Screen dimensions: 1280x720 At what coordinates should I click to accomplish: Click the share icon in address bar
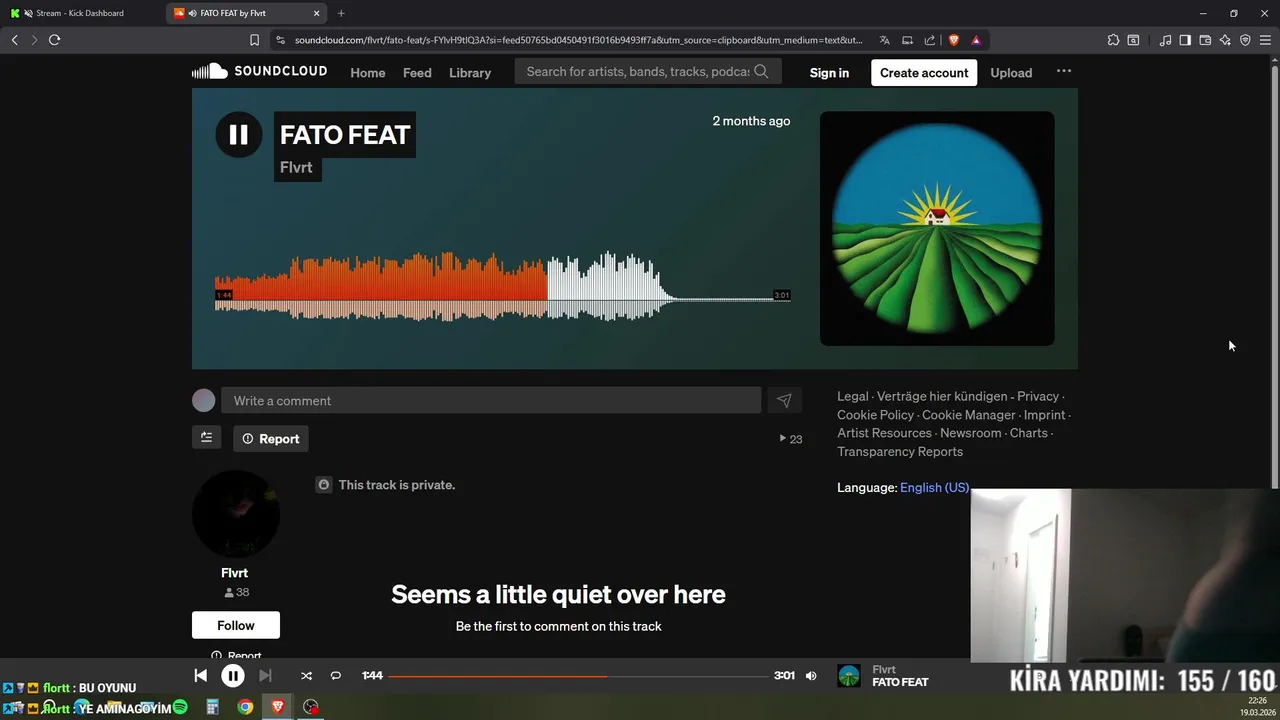(930, 40)
